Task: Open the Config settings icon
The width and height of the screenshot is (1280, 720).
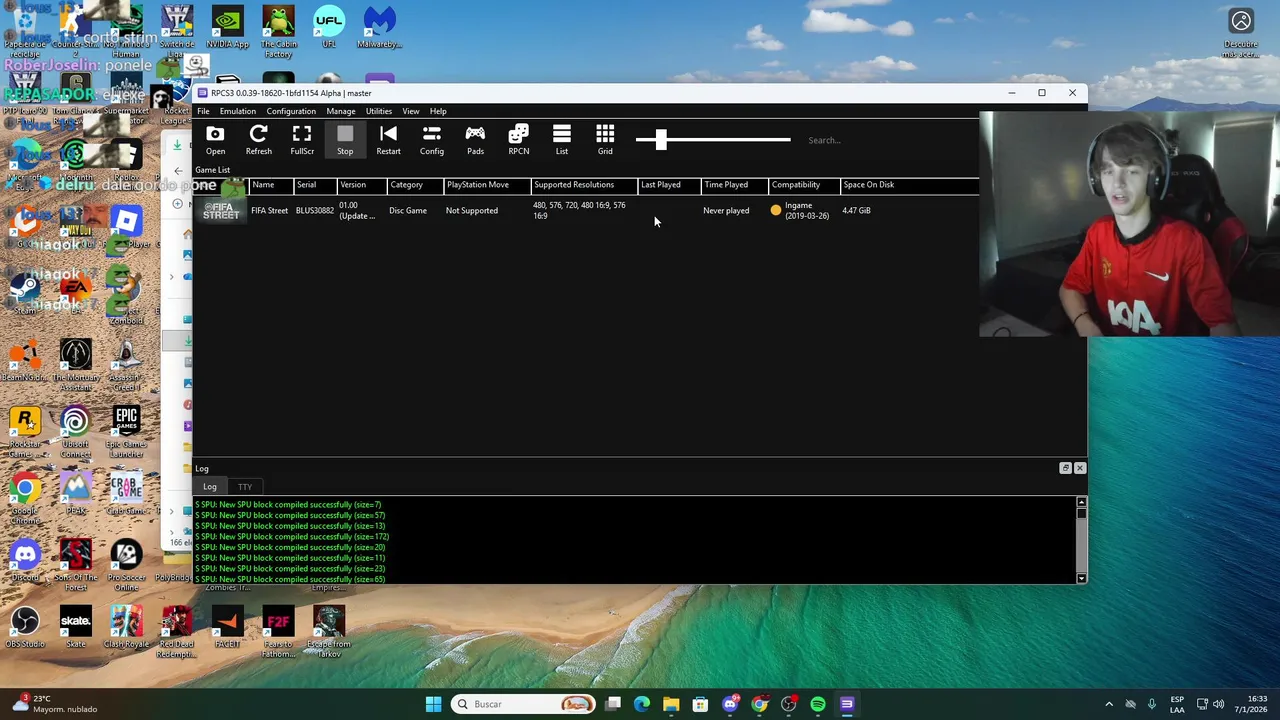Action: pyautogui.click(x=432, y=140)
